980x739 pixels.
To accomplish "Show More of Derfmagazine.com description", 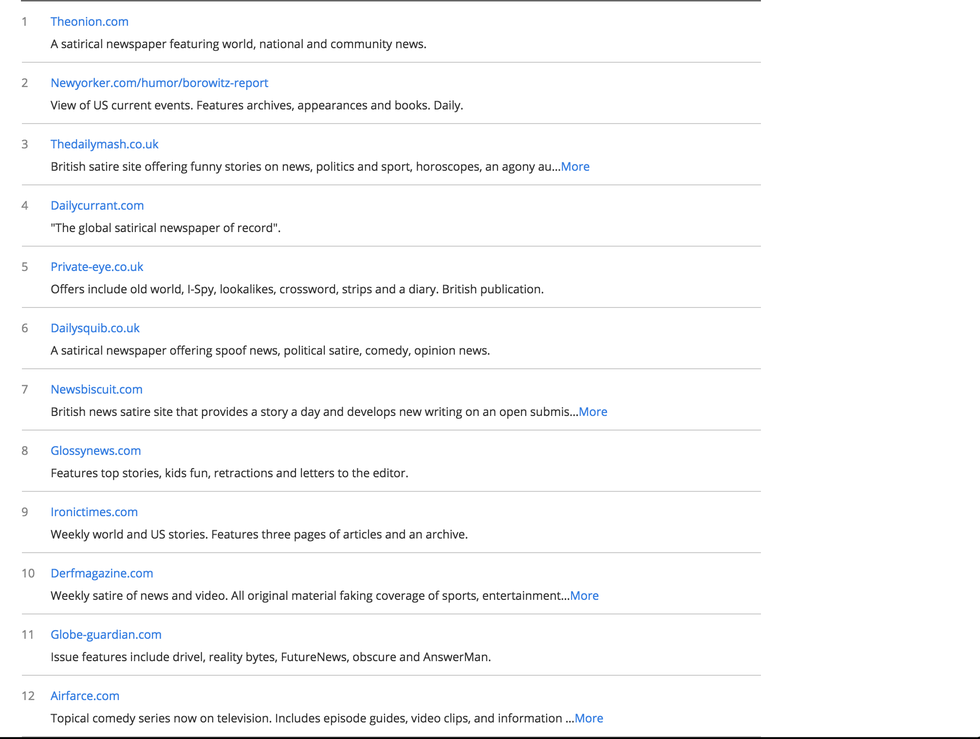I will [584, 596].
